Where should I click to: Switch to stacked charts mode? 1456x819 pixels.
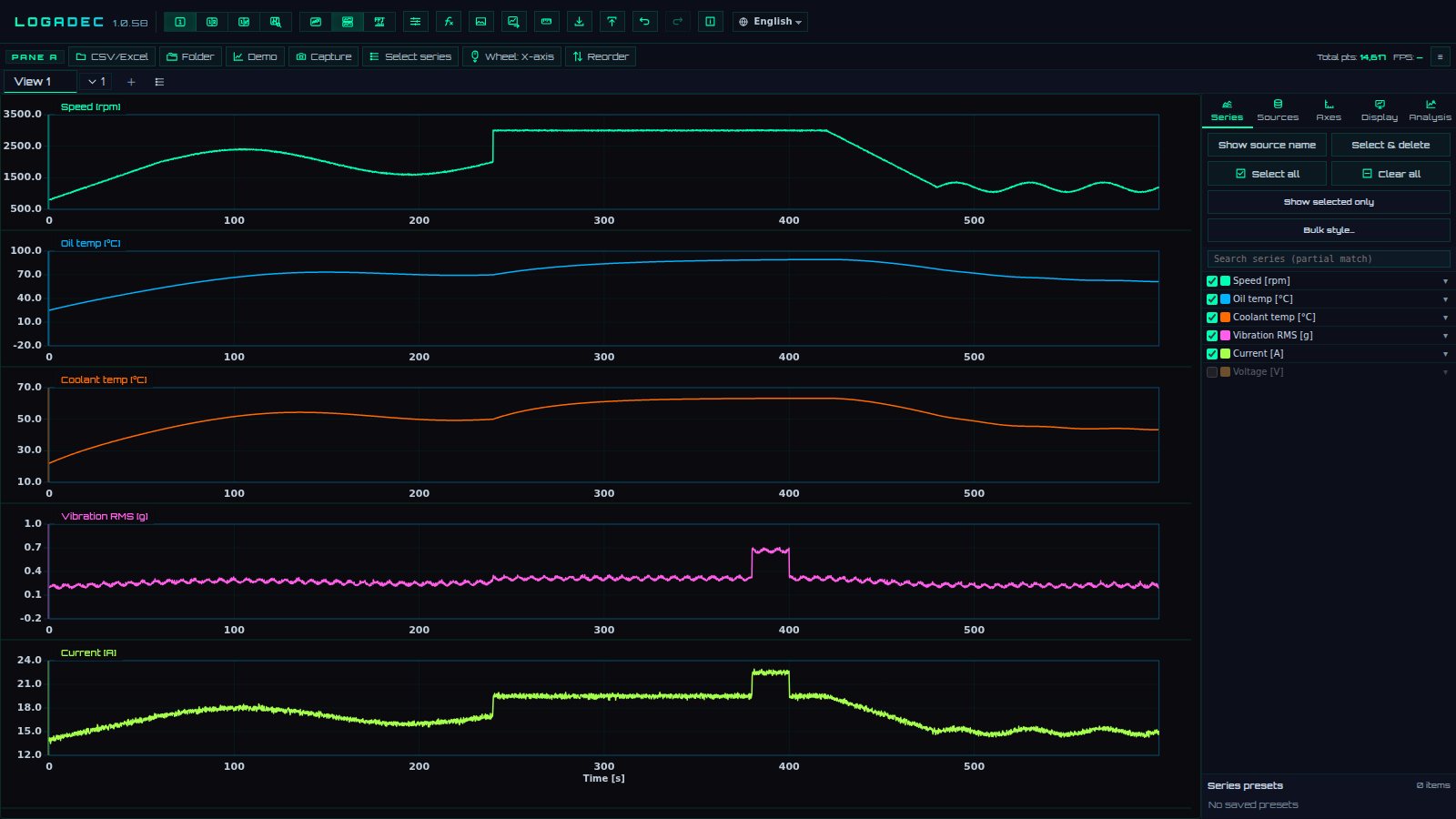(348, 22)
